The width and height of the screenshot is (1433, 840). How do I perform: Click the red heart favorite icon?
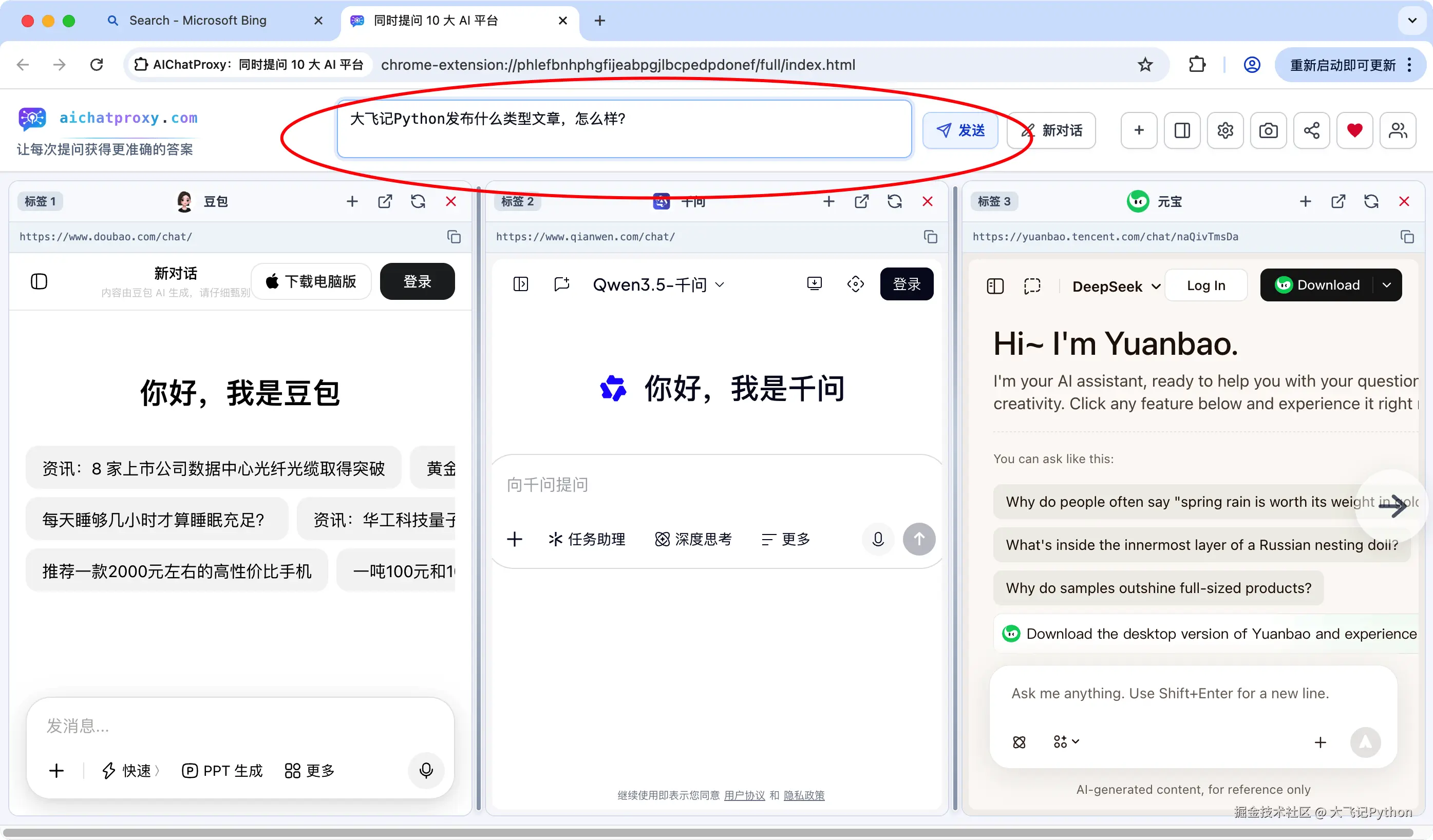click(1354, 131)
